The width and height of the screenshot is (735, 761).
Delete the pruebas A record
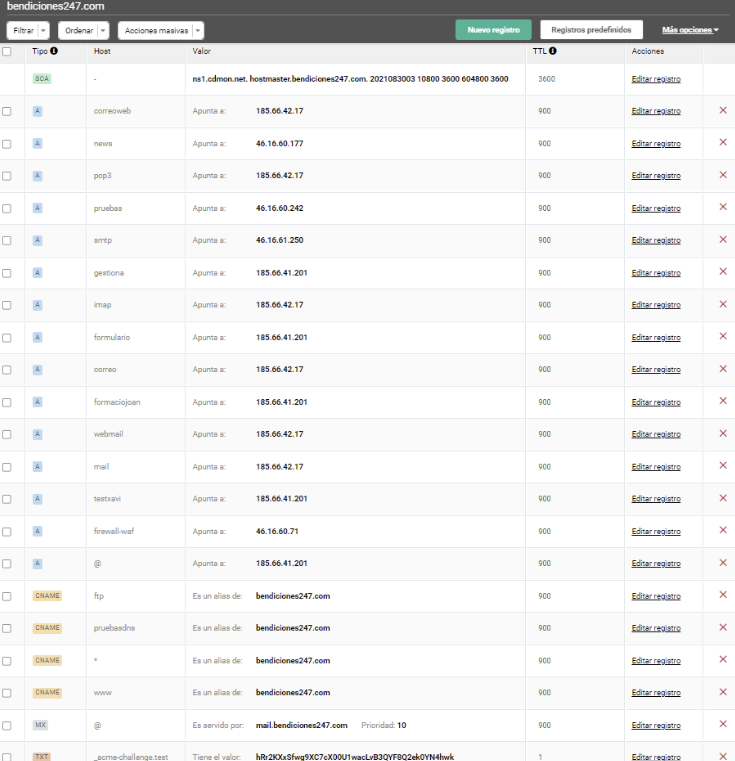pos(723,207)
